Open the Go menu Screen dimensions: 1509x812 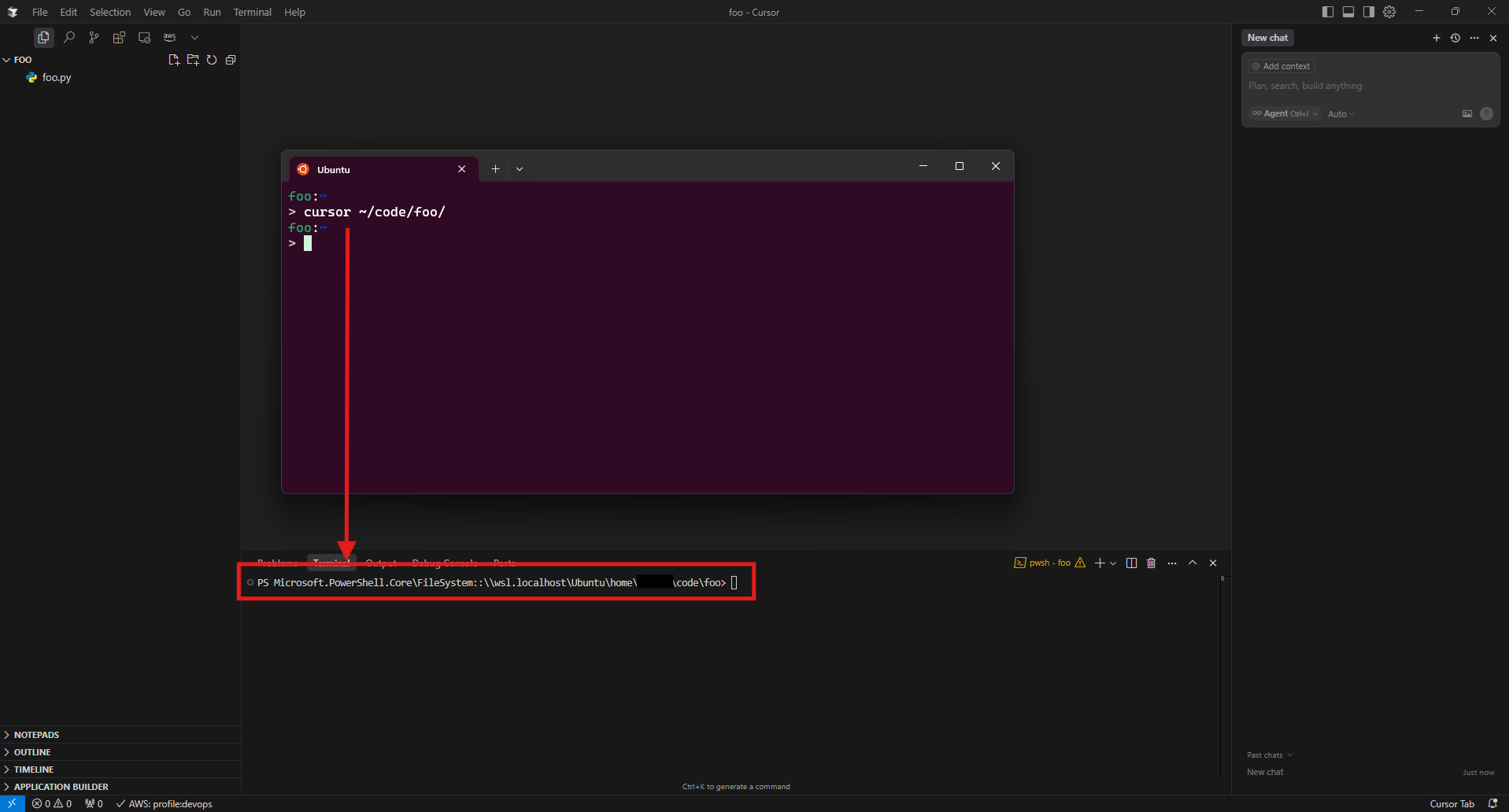point(184,12)
